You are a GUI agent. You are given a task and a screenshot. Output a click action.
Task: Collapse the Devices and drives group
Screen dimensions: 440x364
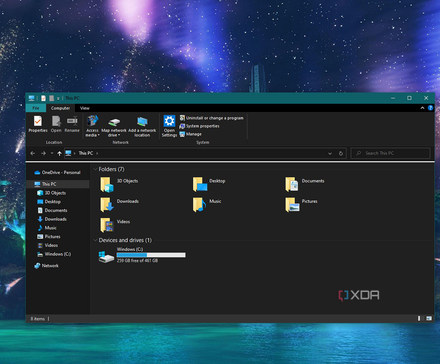click(95, 240)
